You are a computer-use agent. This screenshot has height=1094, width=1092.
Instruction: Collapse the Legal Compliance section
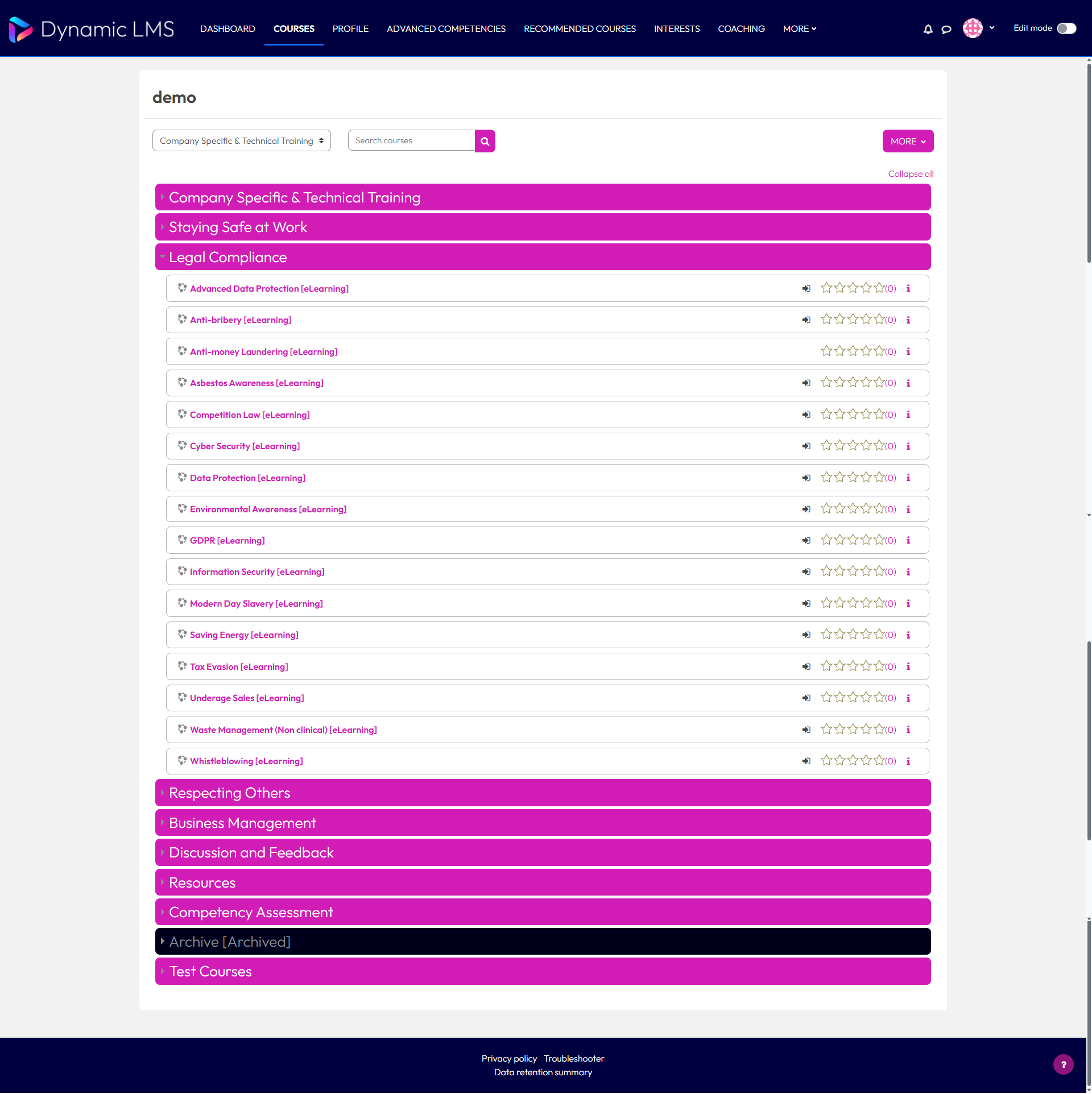543,257
